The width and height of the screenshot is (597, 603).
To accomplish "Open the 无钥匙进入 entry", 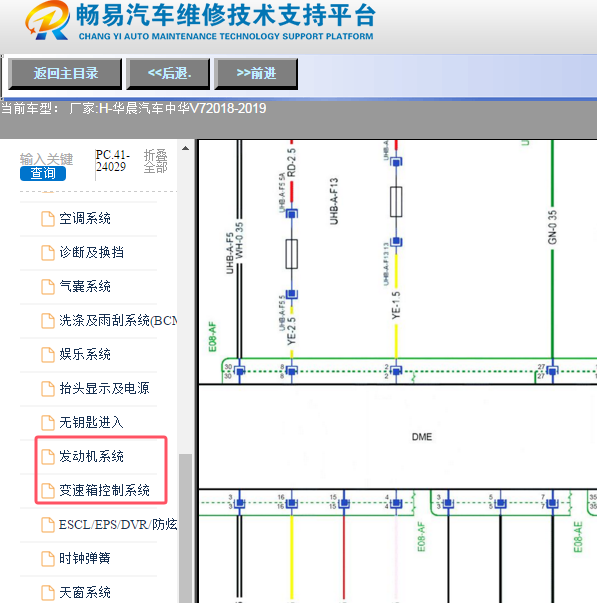I will [x=91, y=422].
